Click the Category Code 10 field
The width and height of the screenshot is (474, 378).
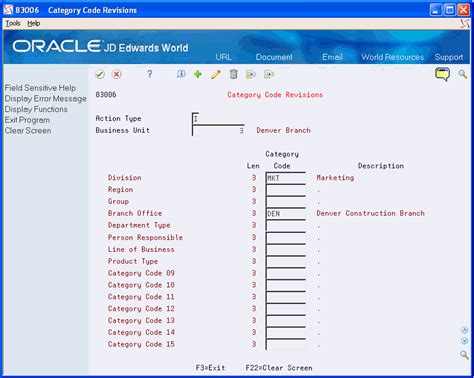coord(286,285)
